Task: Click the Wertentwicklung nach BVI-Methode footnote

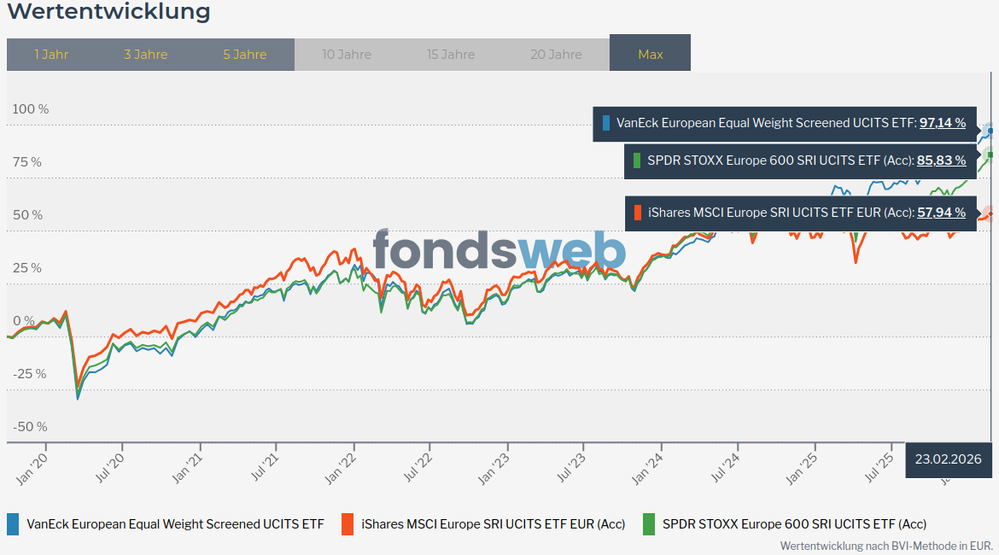Action: pyautogui.click(x=886, y=546)
